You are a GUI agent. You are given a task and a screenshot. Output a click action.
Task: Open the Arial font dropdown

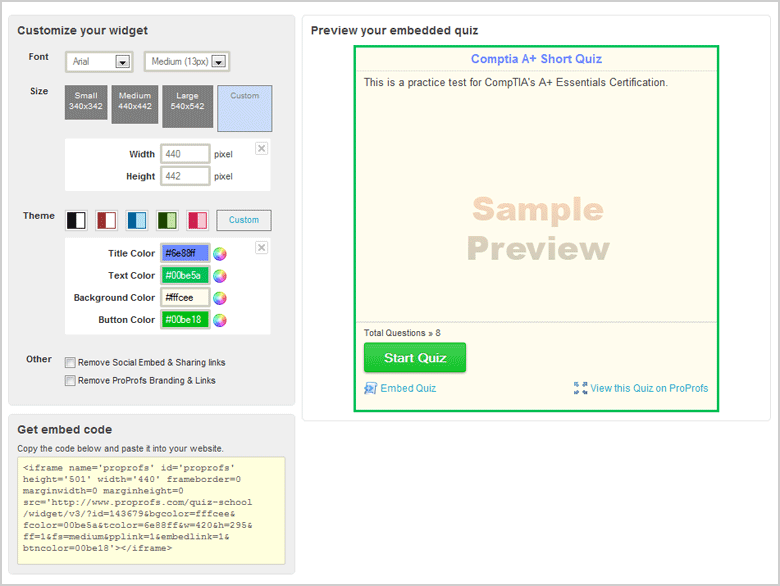coord(99,62)
